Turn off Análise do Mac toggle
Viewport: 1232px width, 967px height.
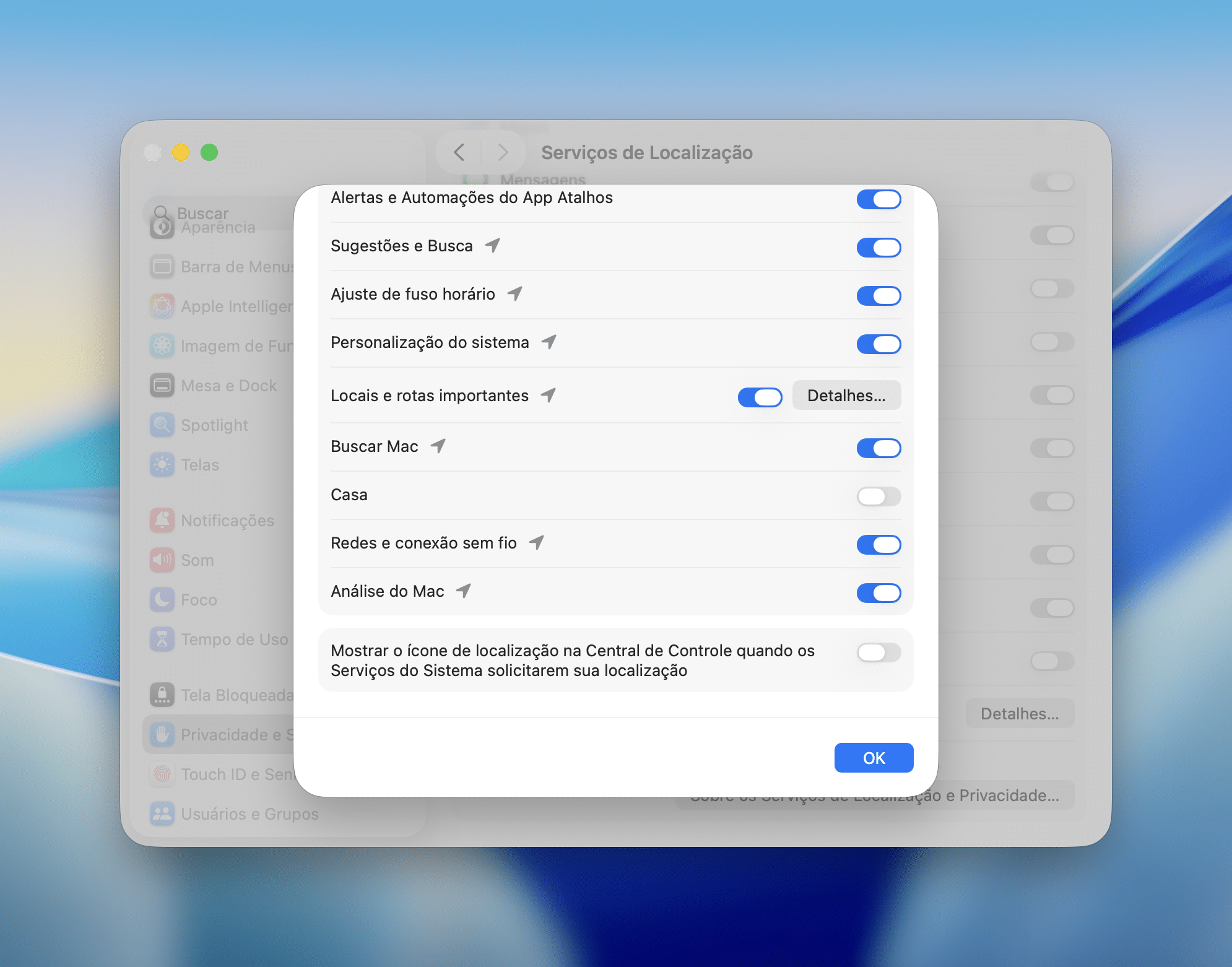(x=878, y=592)
